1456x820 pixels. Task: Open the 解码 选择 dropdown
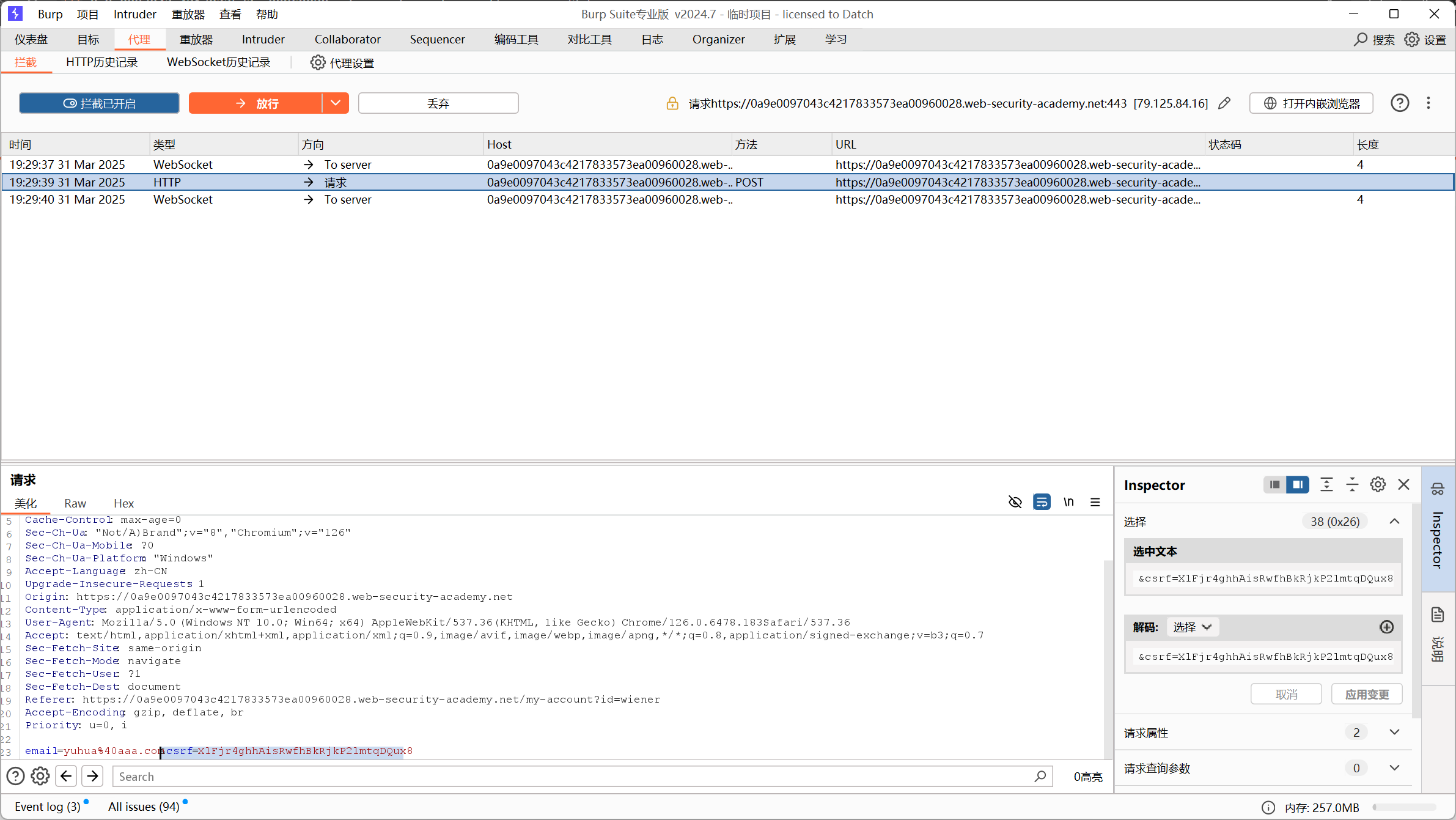1192,627
